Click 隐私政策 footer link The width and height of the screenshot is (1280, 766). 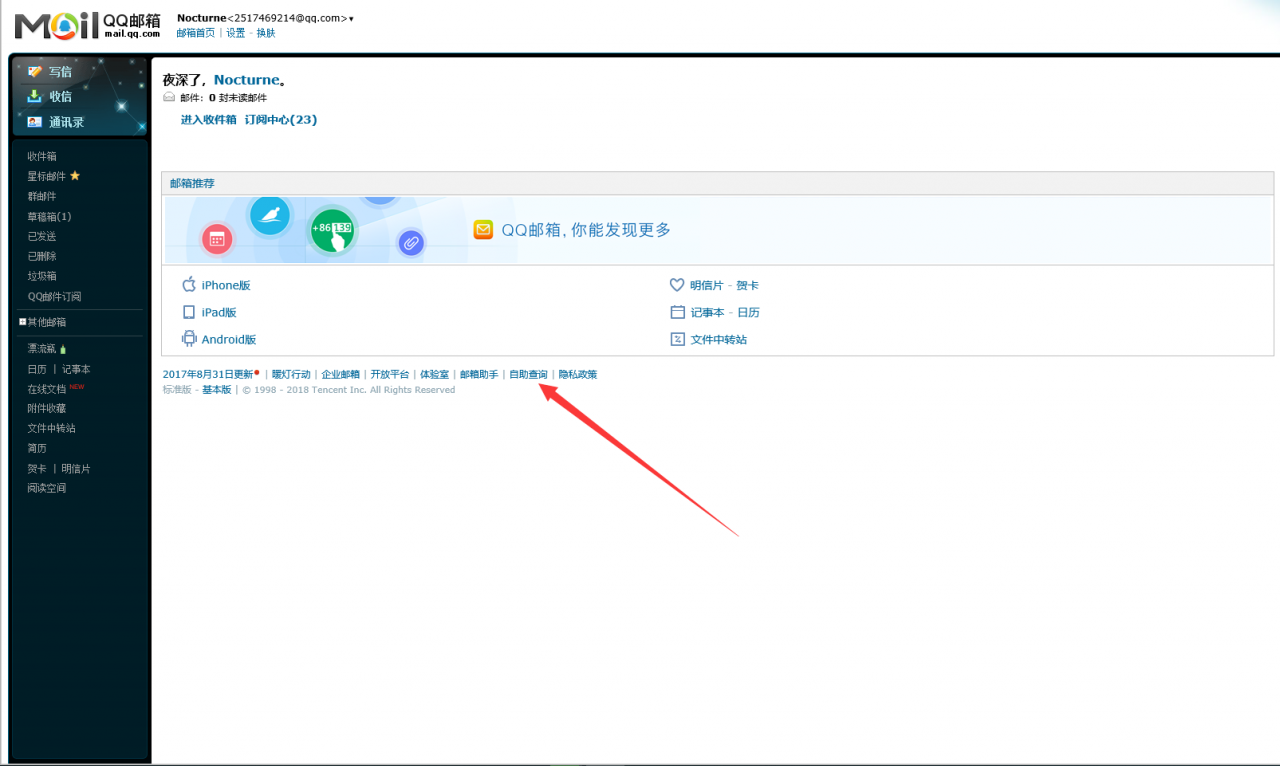pyautogui.click(x=578, y=374)
